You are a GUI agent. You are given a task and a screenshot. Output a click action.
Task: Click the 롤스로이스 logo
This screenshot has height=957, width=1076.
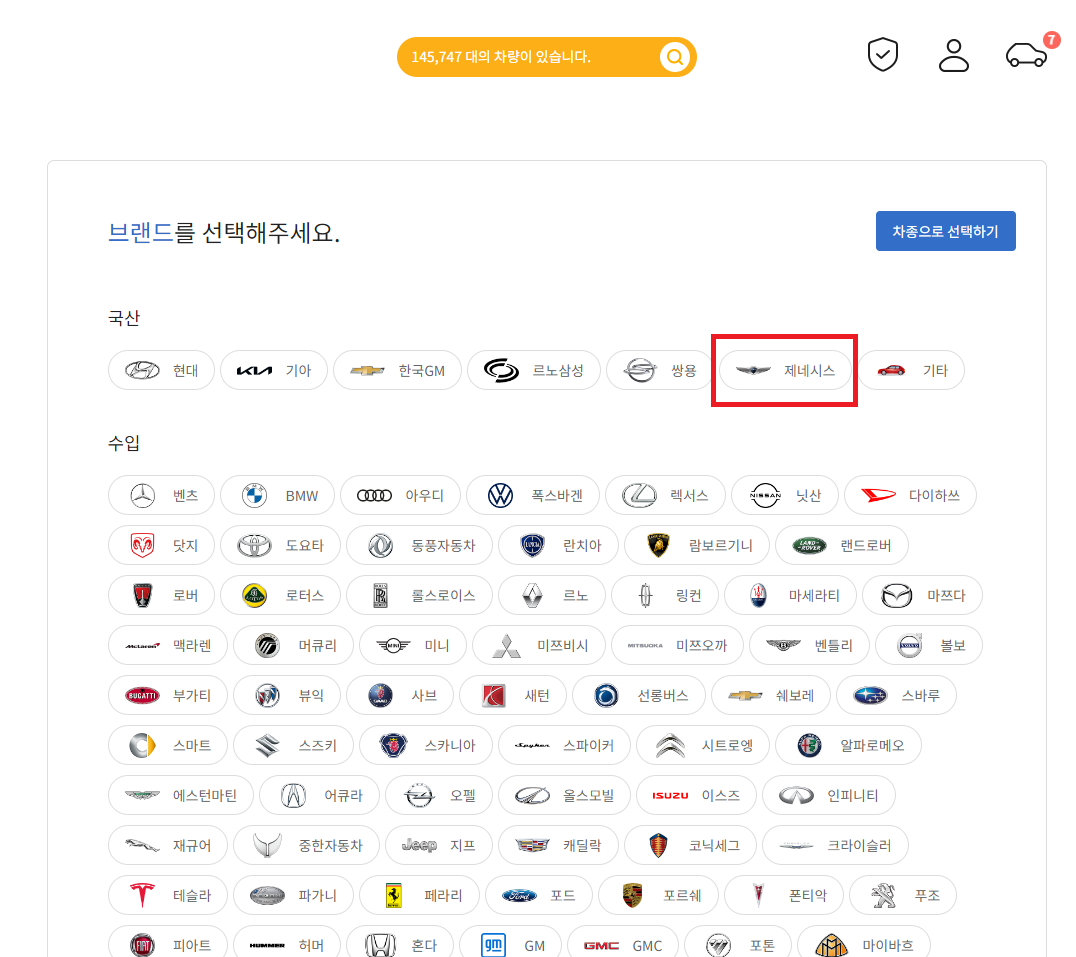[x=380, y=595]
